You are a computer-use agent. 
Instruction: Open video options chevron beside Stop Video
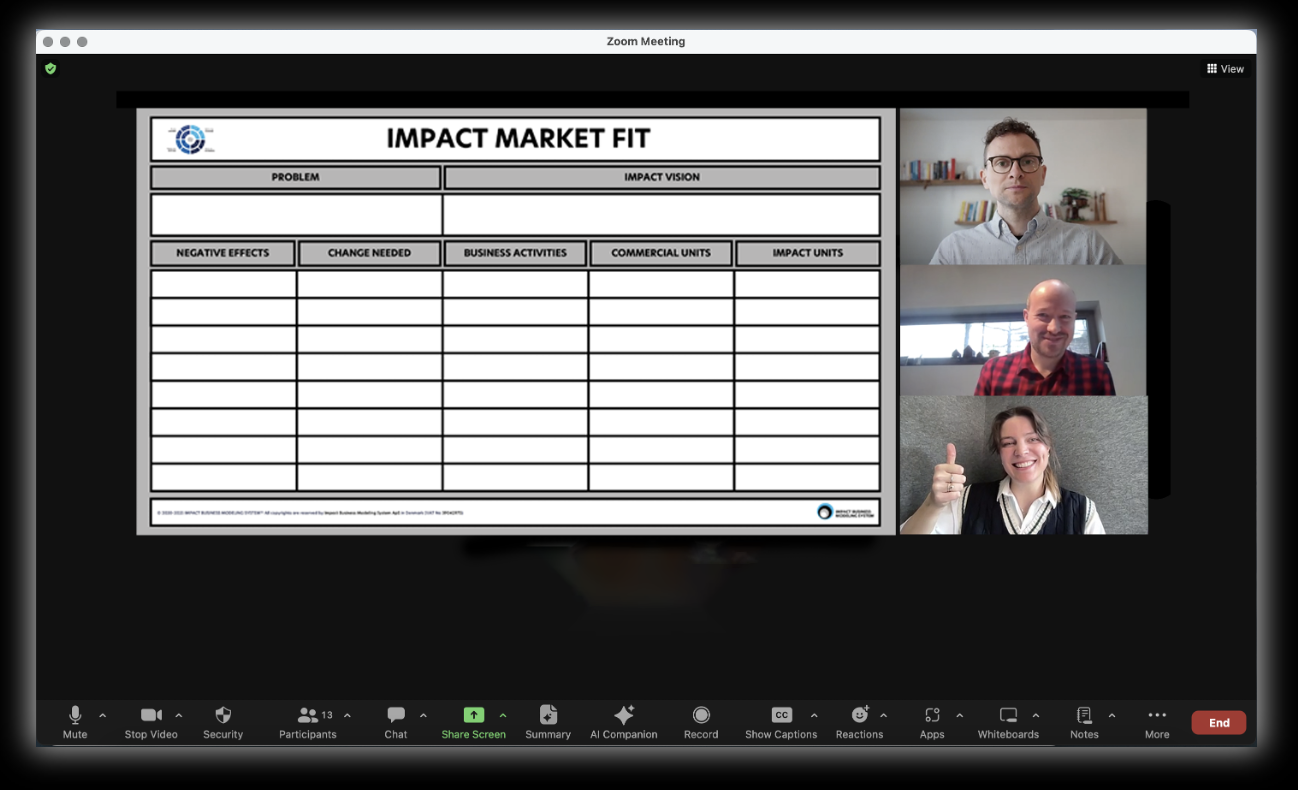point(179,715)
